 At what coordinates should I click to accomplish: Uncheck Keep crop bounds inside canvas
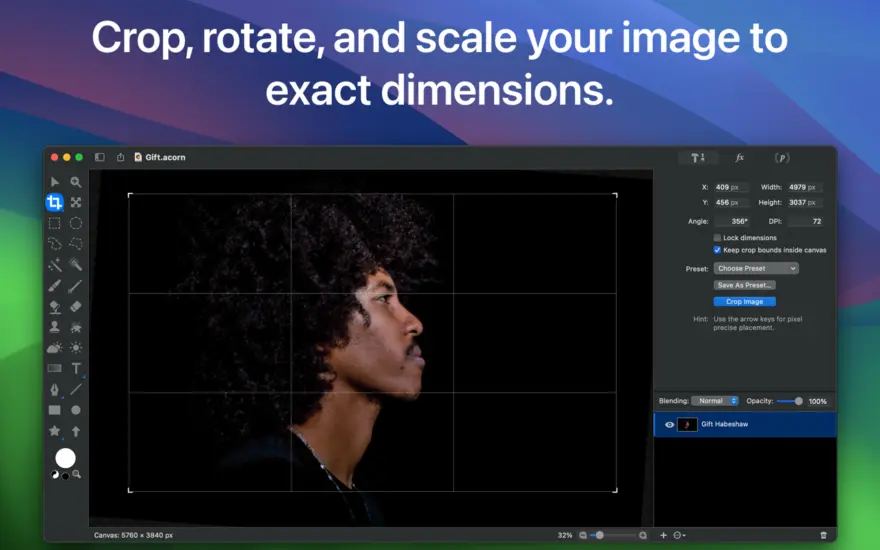pos(717,250)
